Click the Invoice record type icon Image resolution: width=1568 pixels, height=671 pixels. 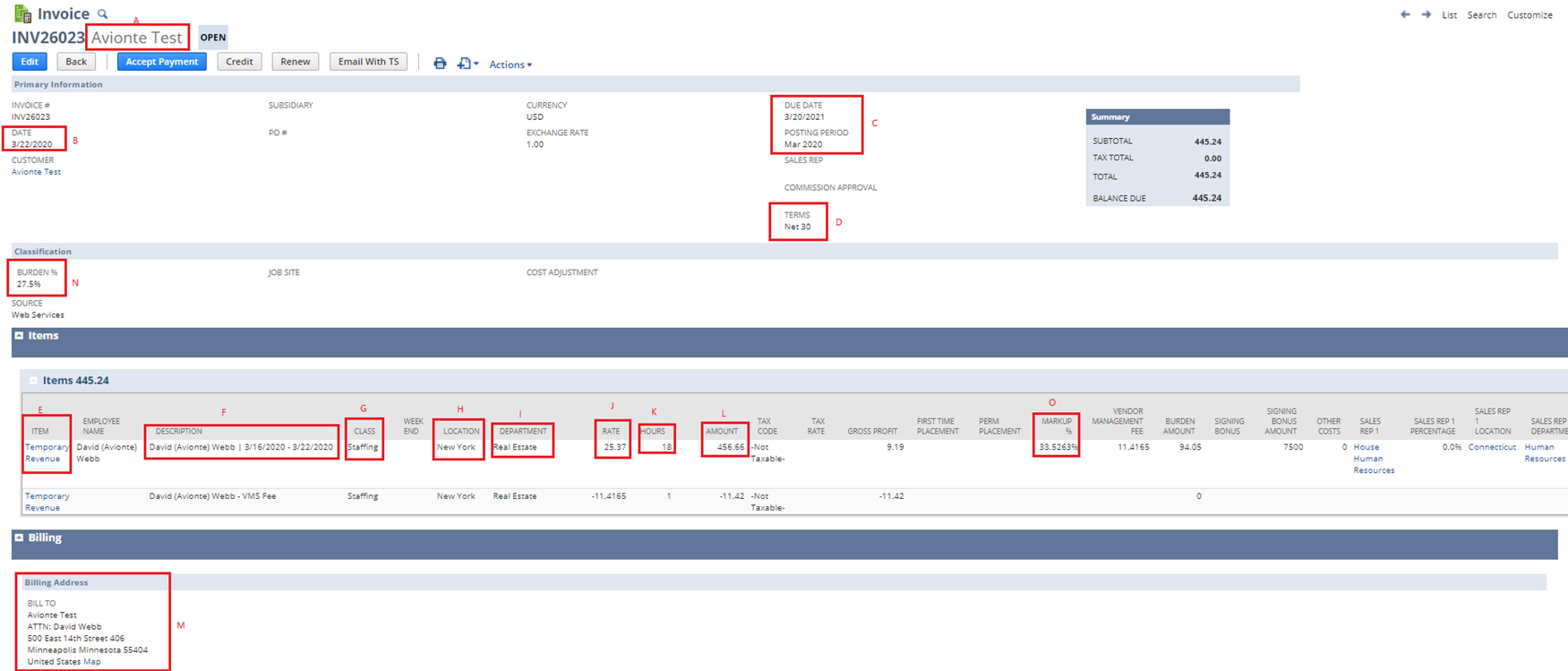pyautogui.click(x=22, y=13)
